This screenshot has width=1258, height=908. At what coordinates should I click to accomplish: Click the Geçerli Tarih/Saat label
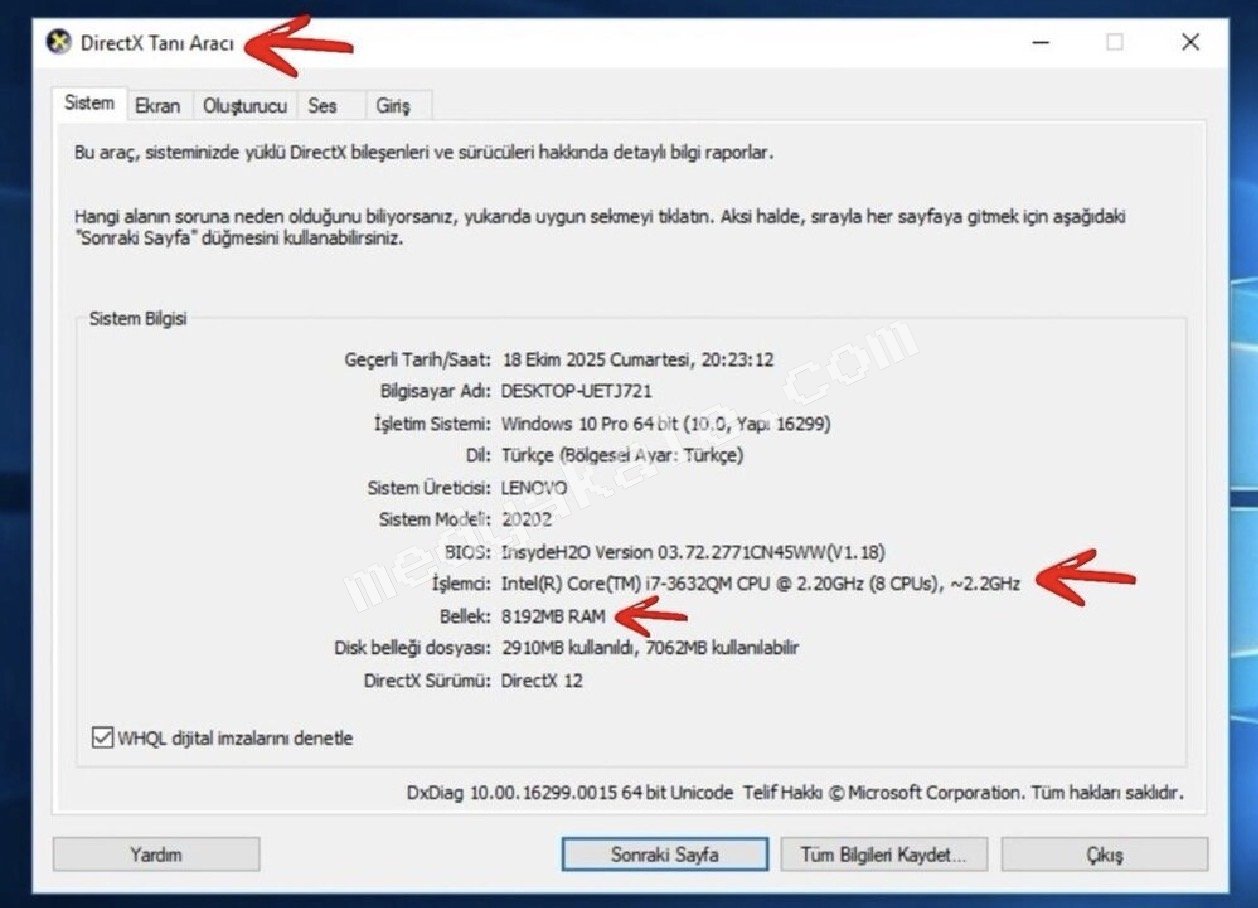tap(418, 360)
